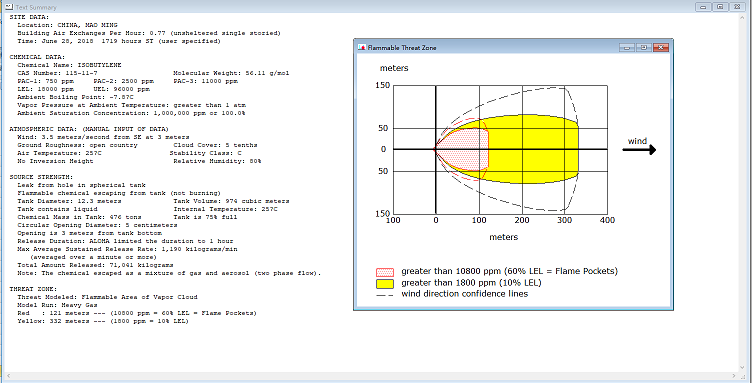This screenshot has height=383, width=752.
Task: Click the 'Yellow: 332 meters' threat line
Action: 103,321
